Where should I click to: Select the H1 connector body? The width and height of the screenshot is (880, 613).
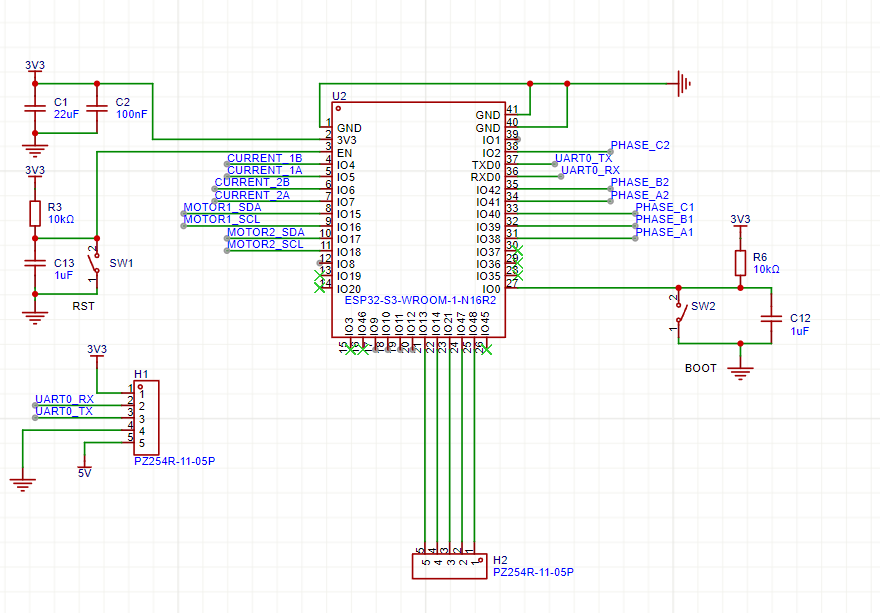[x=146, y=418]
